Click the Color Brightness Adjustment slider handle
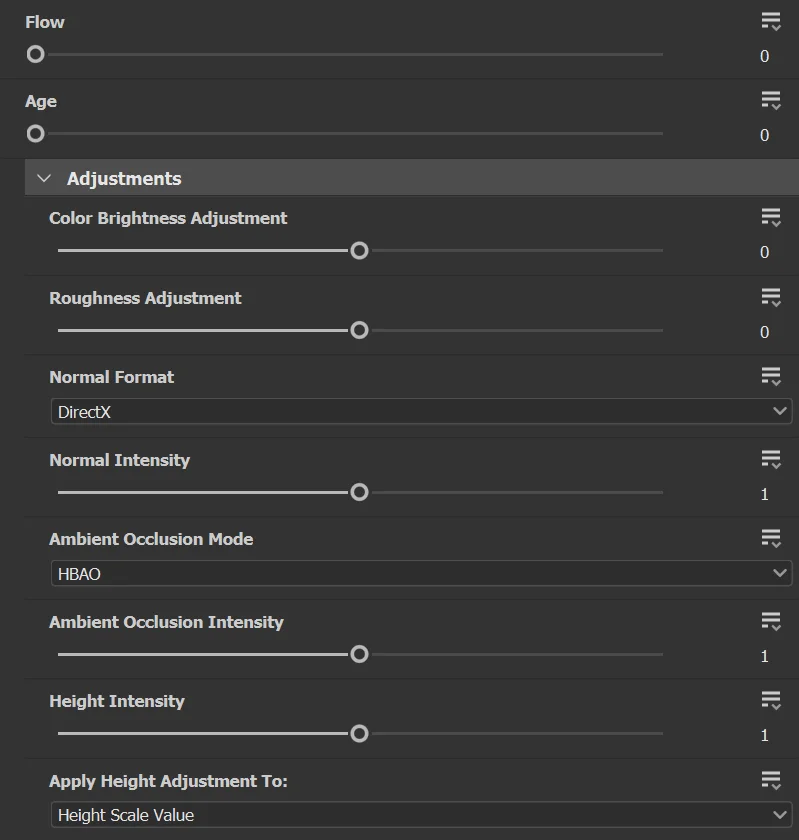The height and width of the screenshot is (840, 799). pyautogui.click(x=359, y=251)
